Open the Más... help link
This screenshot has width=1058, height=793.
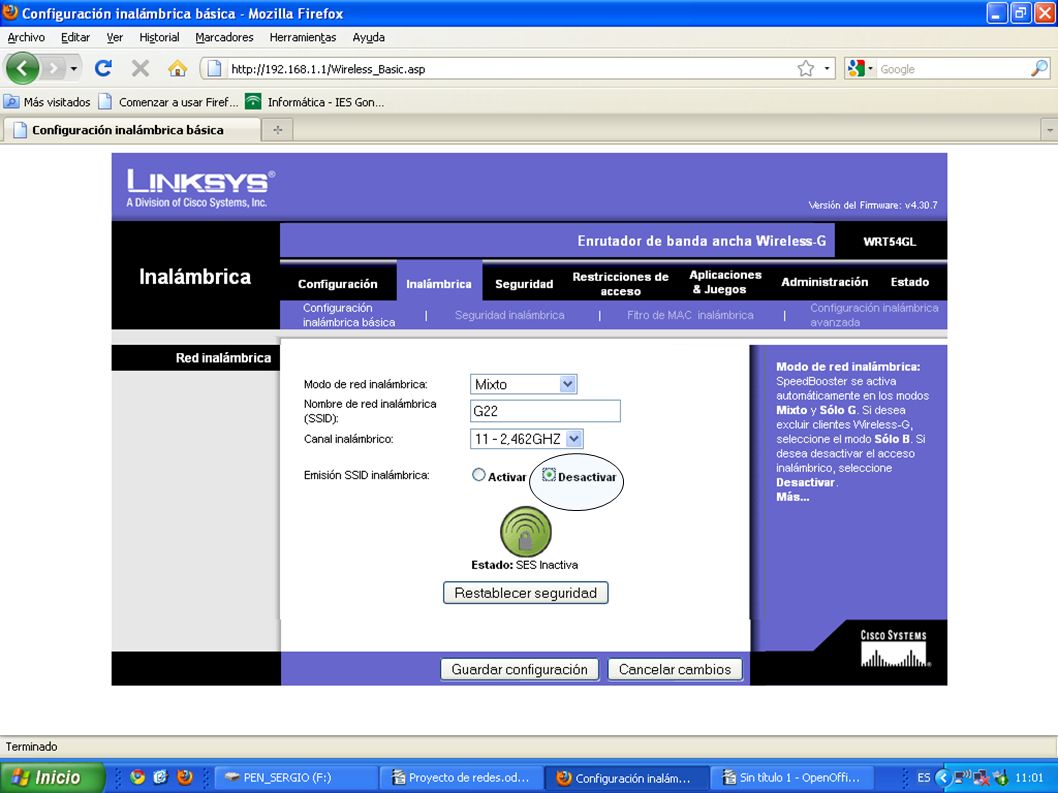(x=792, y=497)
